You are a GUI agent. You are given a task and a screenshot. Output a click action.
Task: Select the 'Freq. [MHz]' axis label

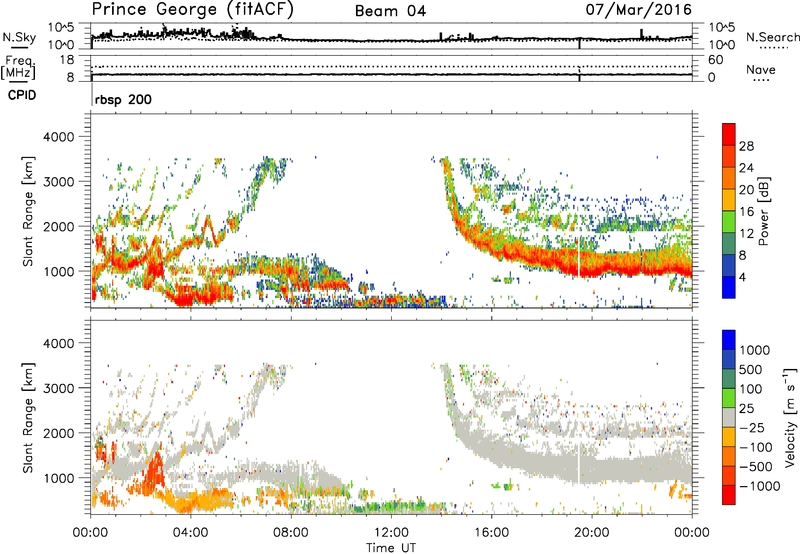point(19,67)
